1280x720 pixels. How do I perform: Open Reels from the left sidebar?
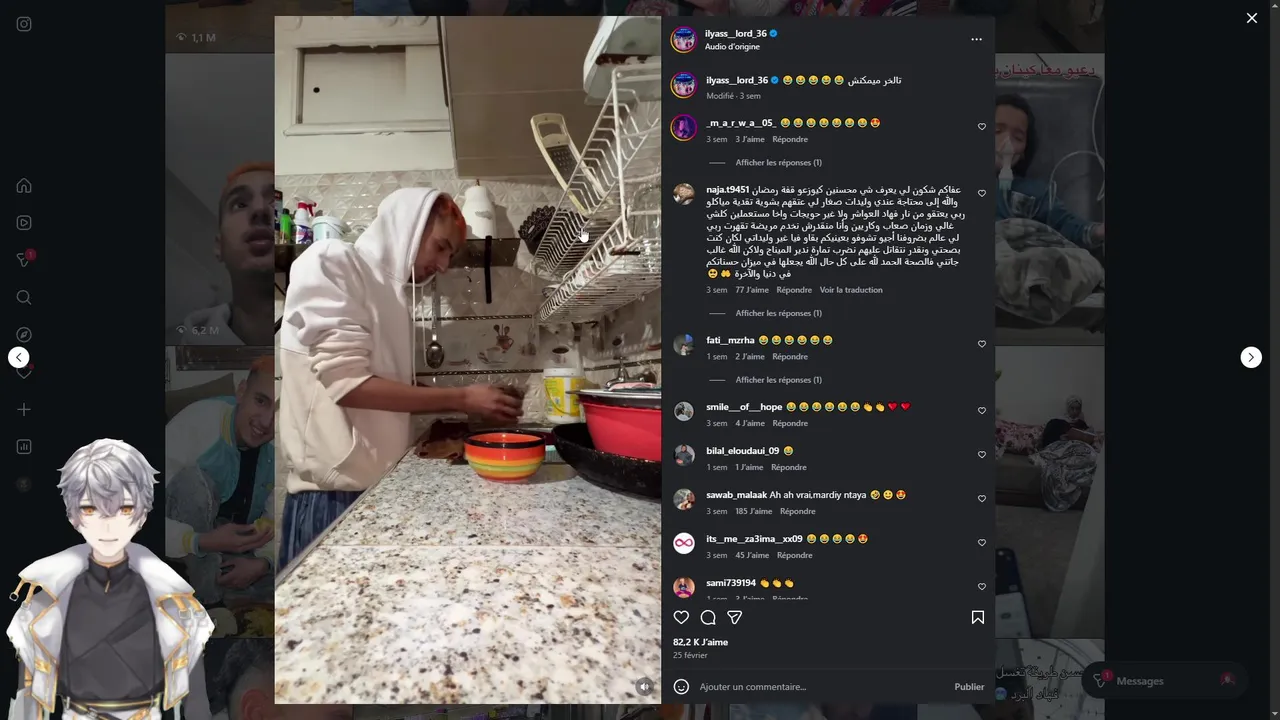pyautogui.click(x=24, y=223)
